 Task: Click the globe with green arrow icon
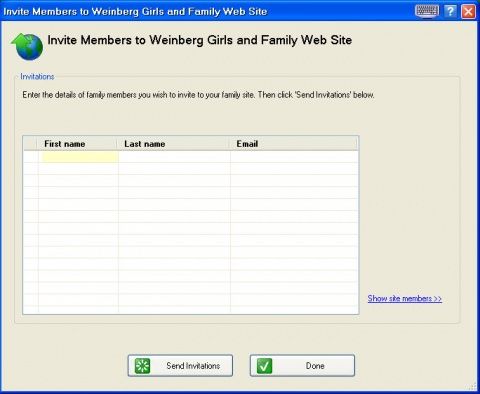[x=27, y=46]
